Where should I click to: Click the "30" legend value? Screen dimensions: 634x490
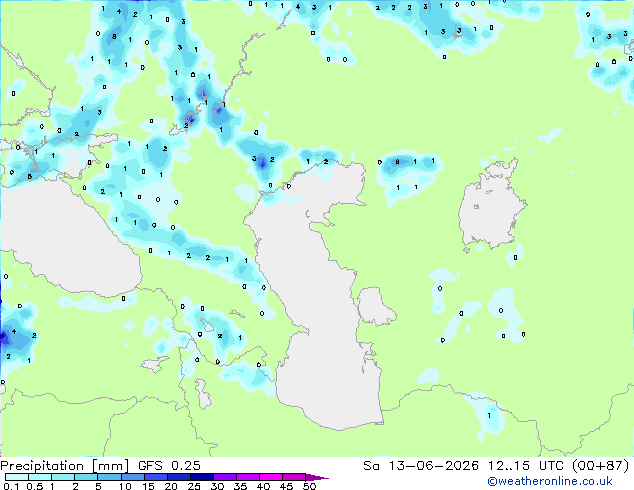pyautogui.click(x=218, y=486)
